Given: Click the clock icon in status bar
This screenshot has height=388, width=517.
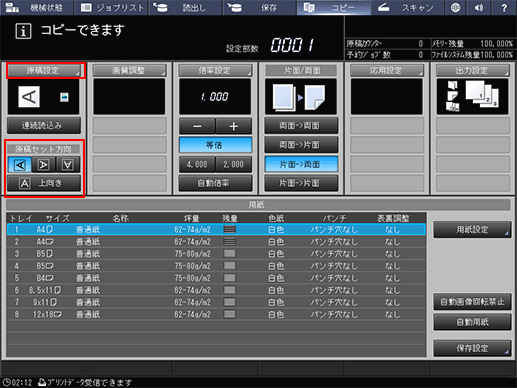Looking at the screenshot, I should coord(6,382).
